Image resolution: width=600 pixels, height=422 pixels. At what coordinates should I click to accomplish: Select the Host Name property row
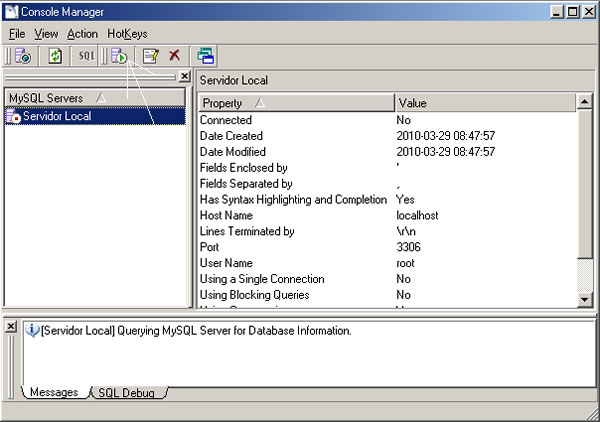(x=387, y=215)
